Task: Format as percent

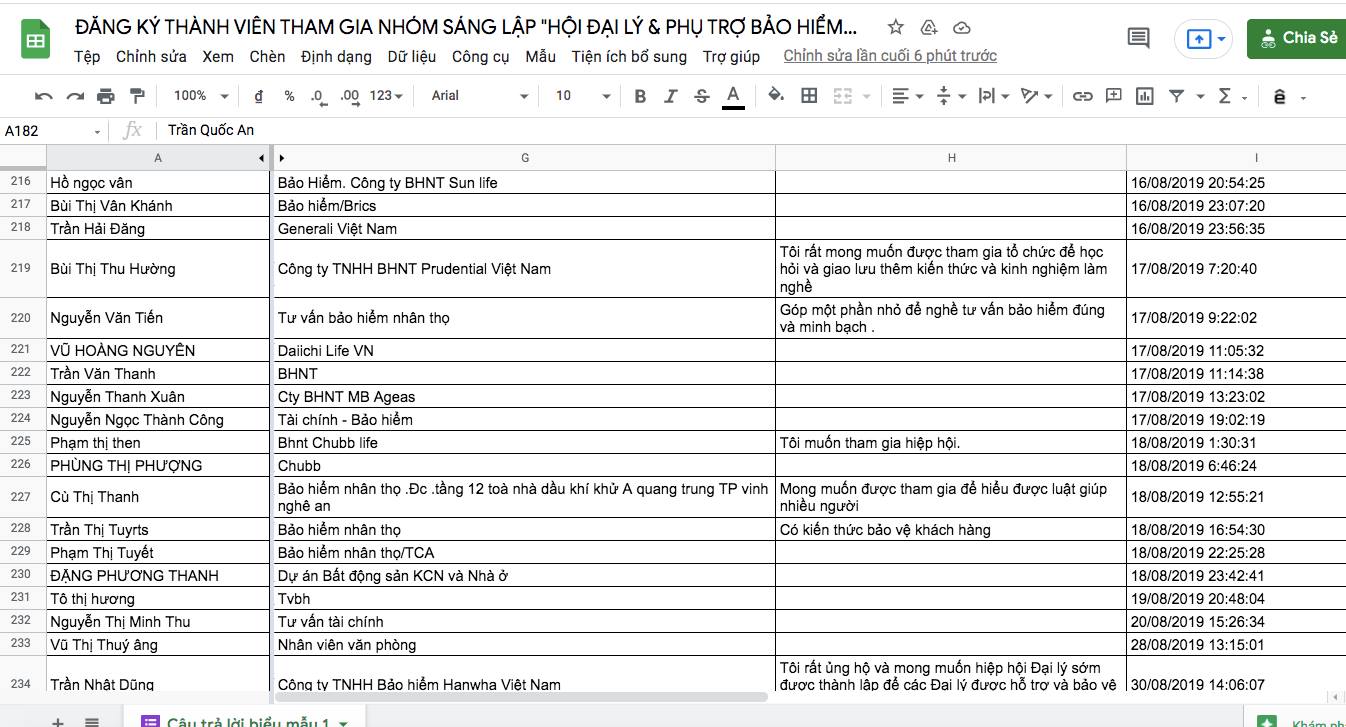Action: 289,96
